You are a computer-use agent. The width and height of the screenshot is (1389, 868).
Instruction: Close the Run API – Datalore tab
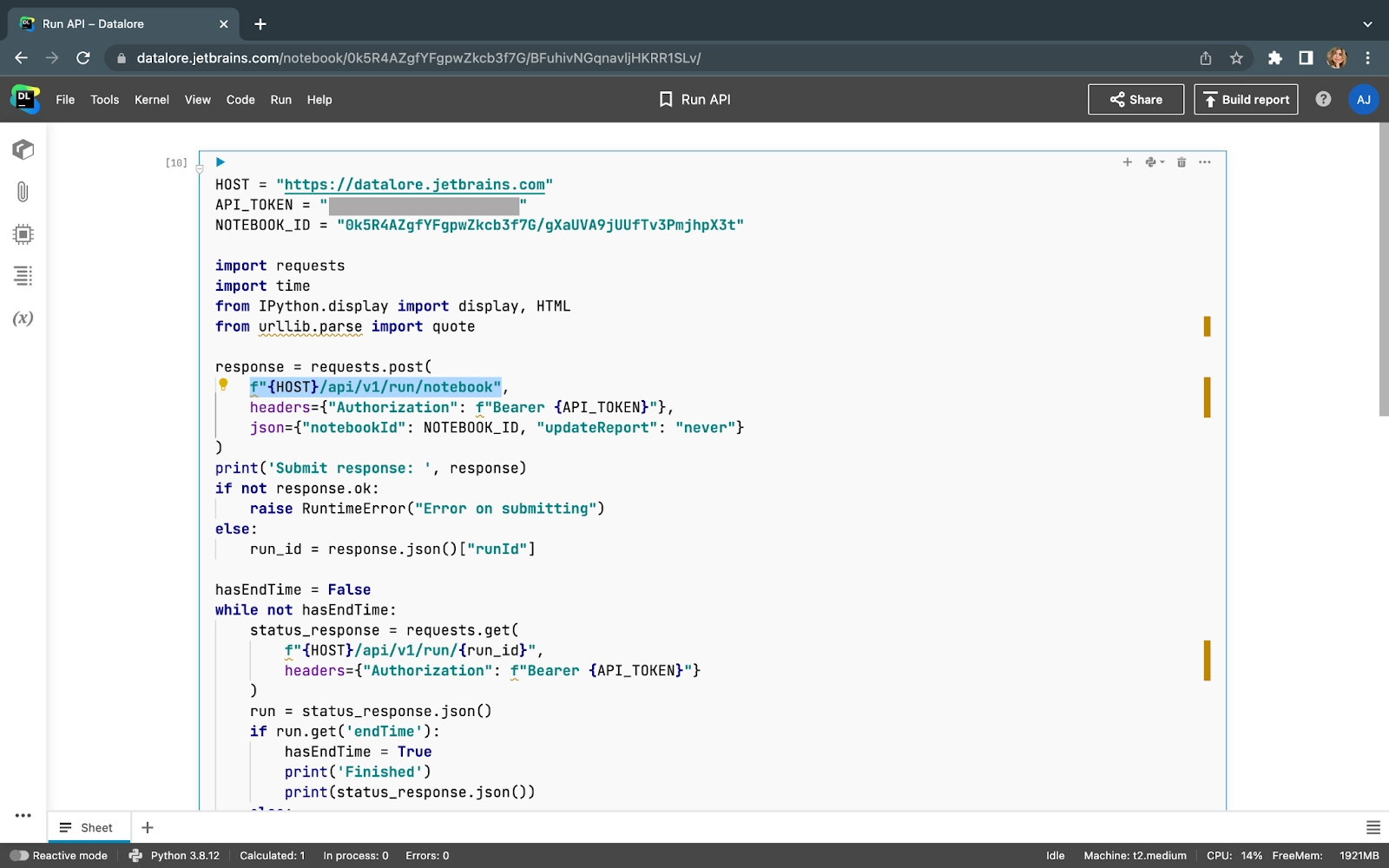[x=223, y=24]
